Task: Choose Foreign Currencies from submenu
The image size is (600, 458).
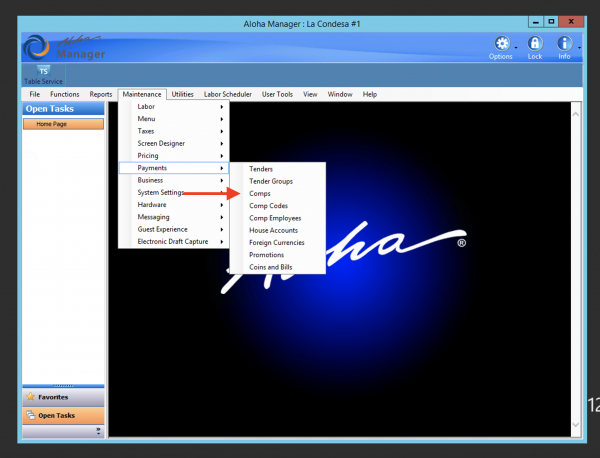Action: coord(278,242)
